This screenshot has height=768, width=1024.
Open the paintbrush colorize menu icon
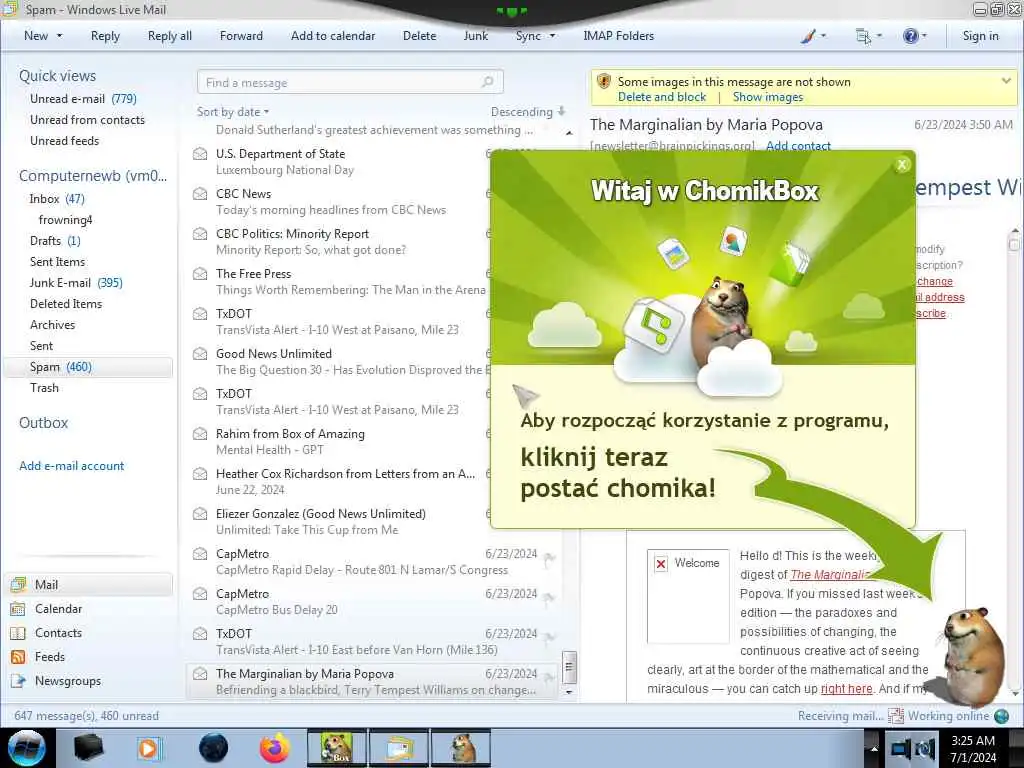coord(808,37)
